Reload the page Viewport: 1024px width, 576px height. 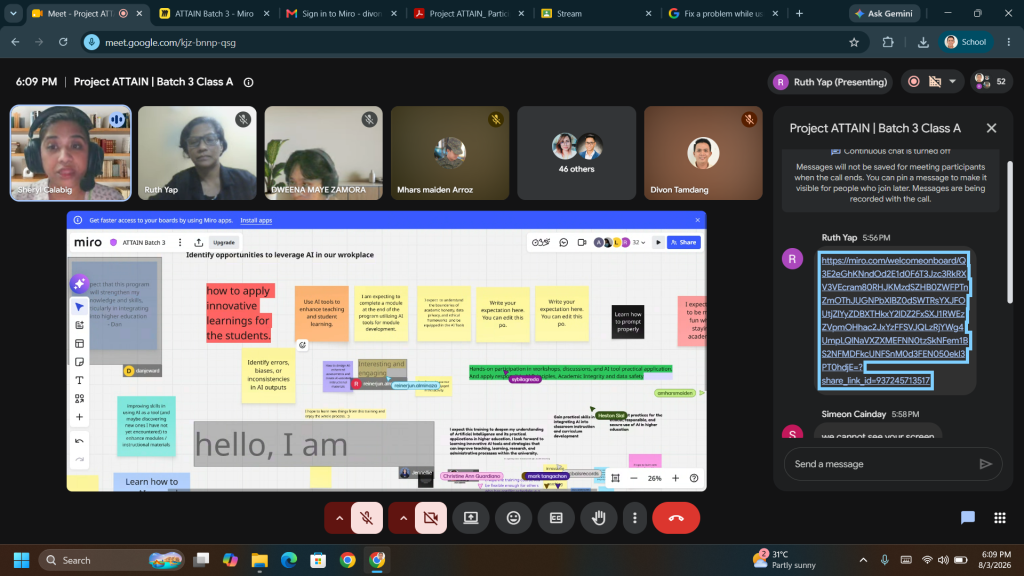point(63,42)
